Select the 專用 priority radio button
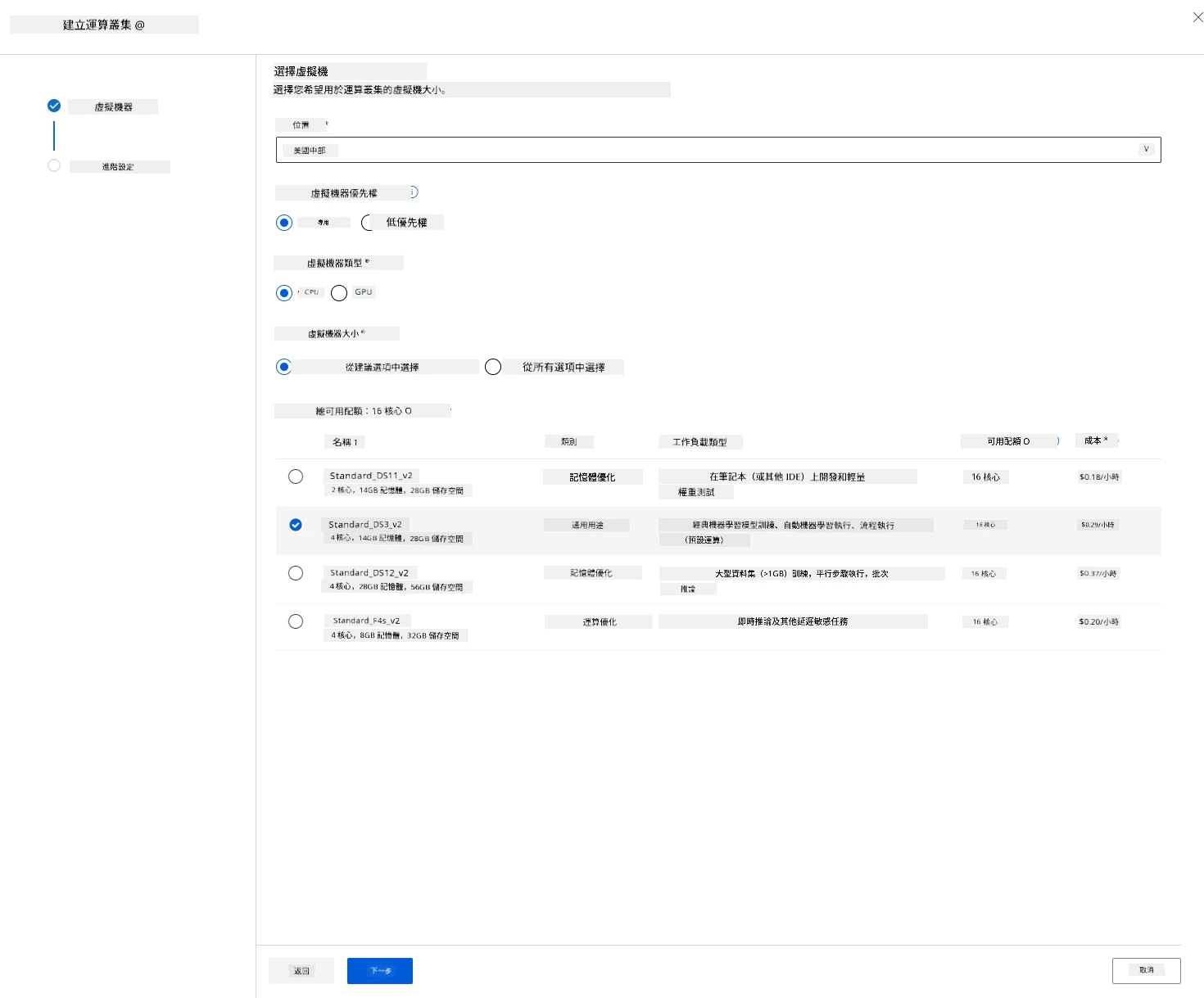Screen dimensions: 1204x998 tap(284, 223)
